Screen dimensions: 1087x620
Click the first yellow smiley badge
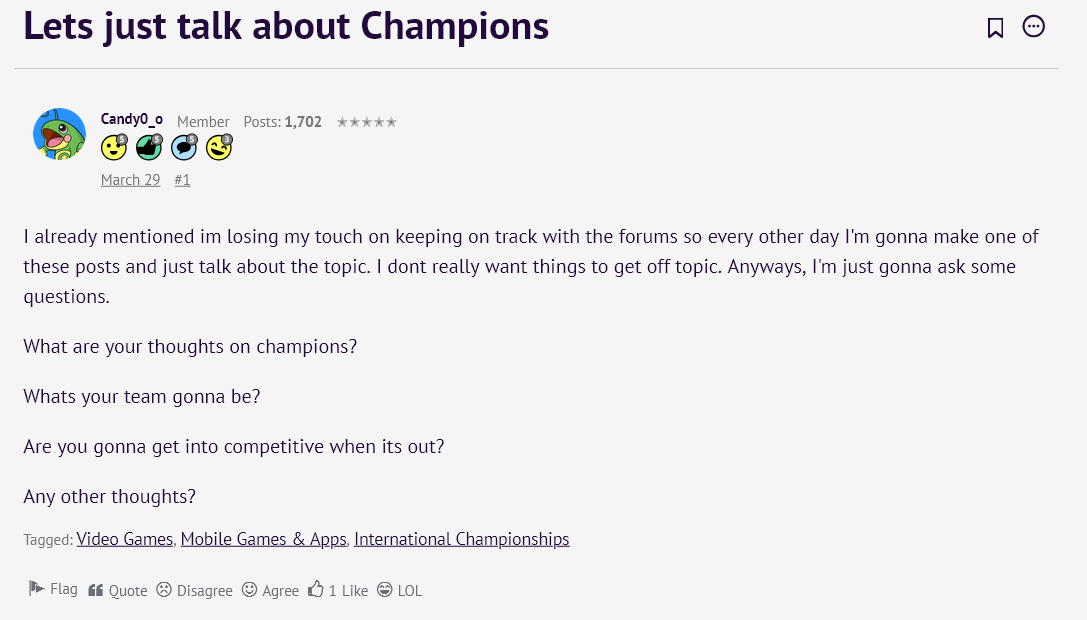[x=114, y=148]
